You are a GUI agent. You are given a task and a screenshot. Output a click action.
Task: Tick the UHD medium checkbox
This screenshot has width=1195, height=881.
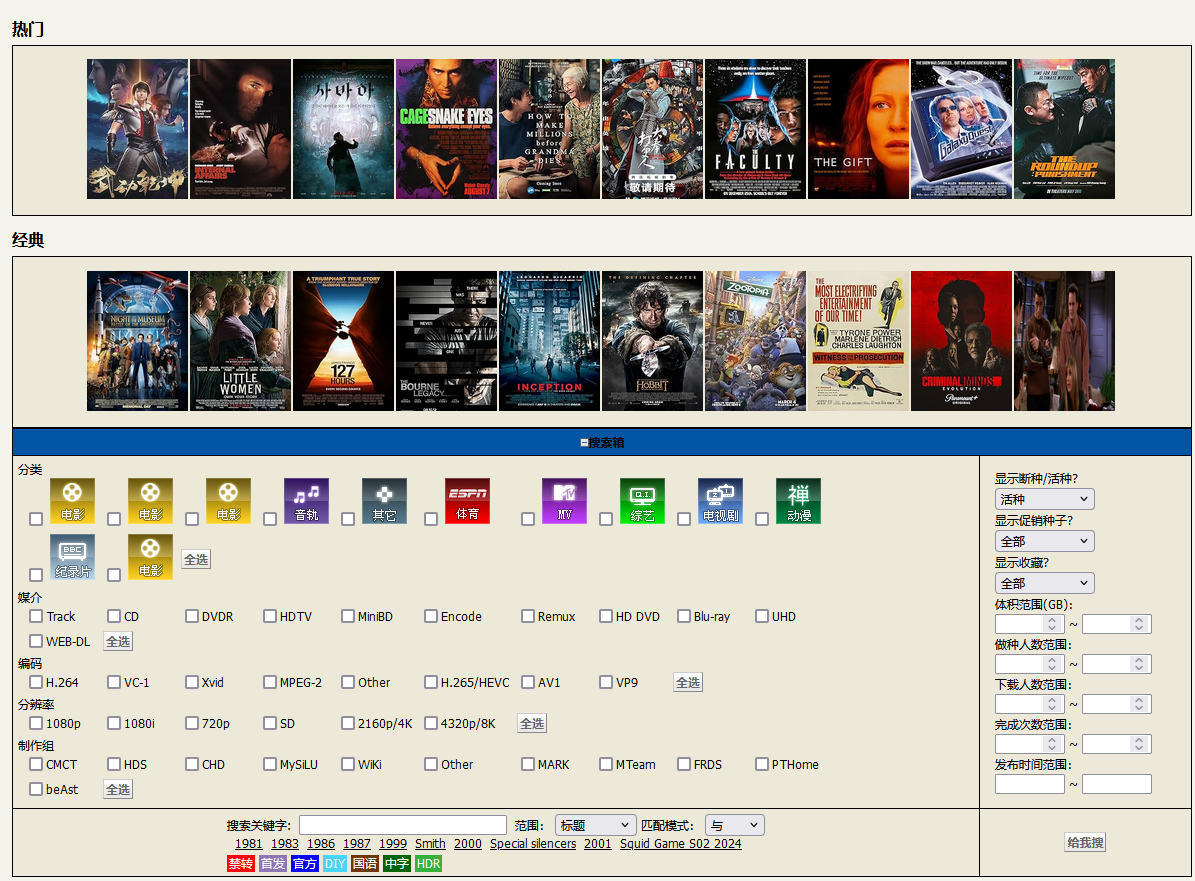[x=761, y=616]
